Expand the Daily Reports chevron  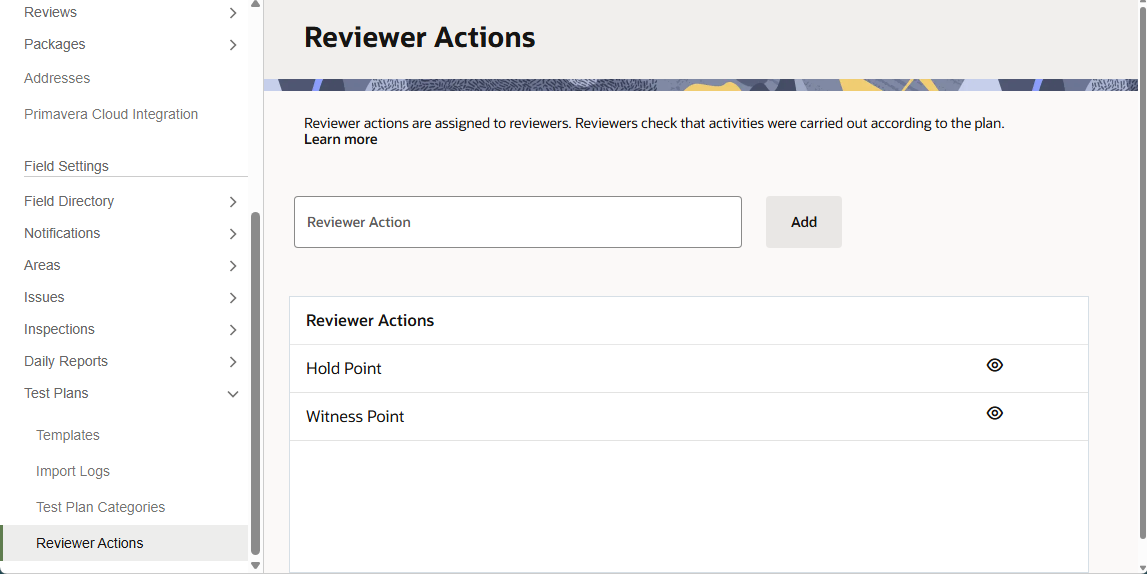point(232,362)
